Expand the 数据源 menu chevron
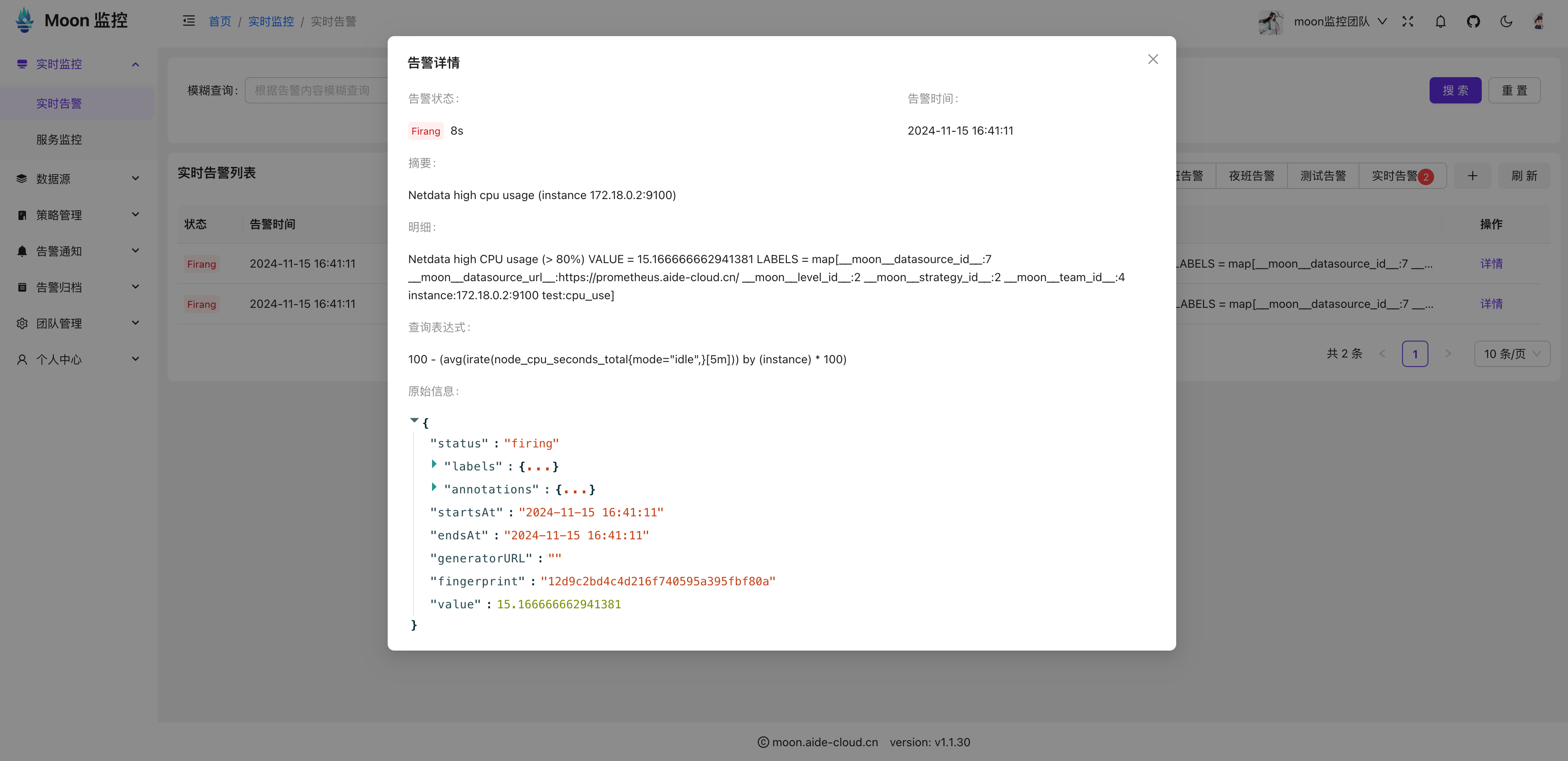Screen dimensions: 1568x761 click(136, 178)
